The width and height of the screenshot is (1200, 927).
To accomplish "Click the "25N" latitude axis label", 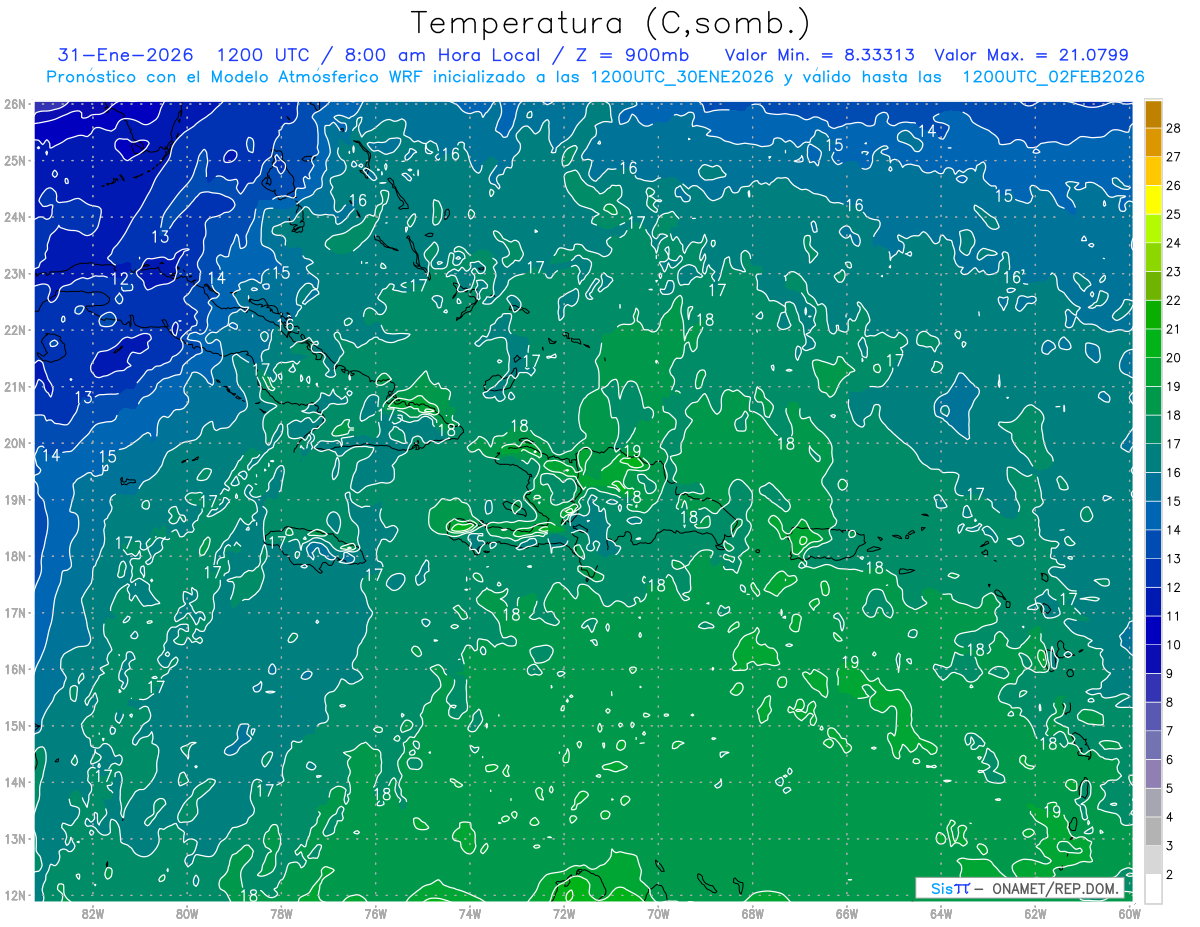I will (14, 160).
